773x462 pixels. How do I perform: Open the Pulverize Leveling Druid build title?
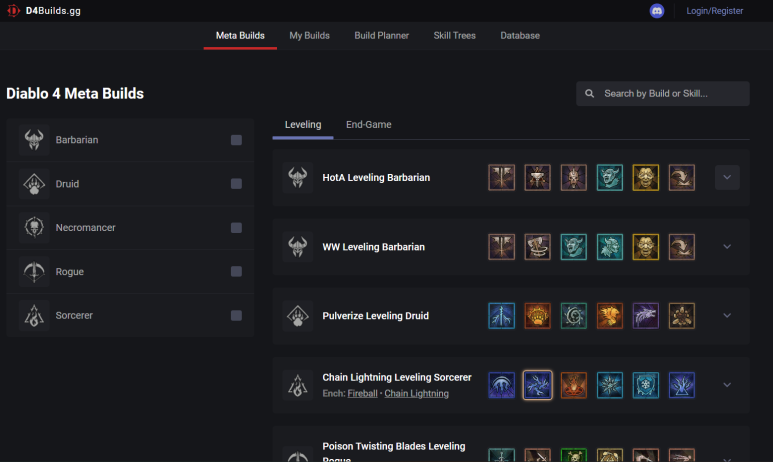click(x=376, y=316)
